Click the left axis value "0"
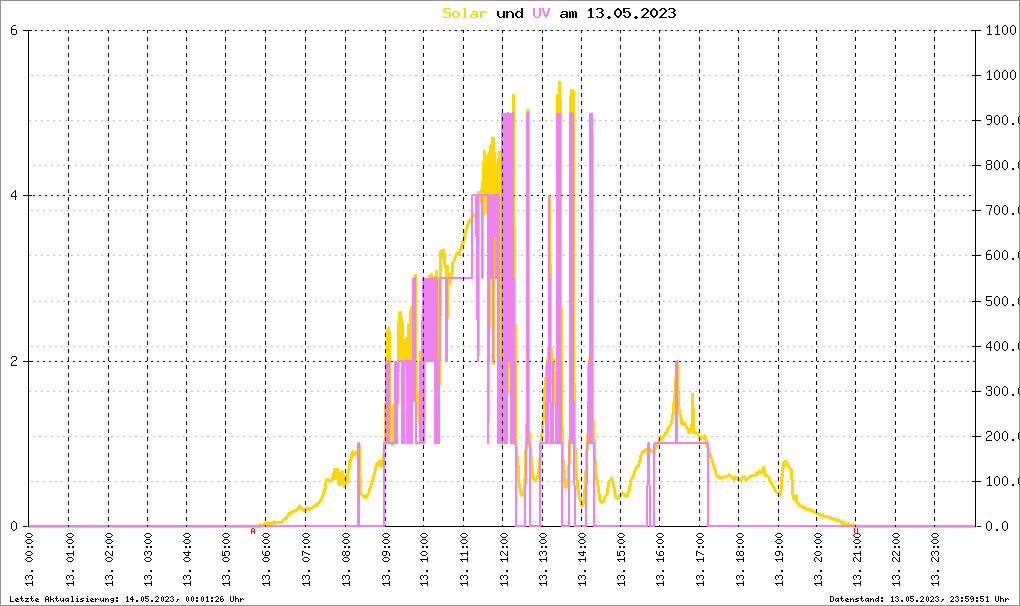Image resolution: width=1020 pixels, height=606 pixels. tap(14, 527)
